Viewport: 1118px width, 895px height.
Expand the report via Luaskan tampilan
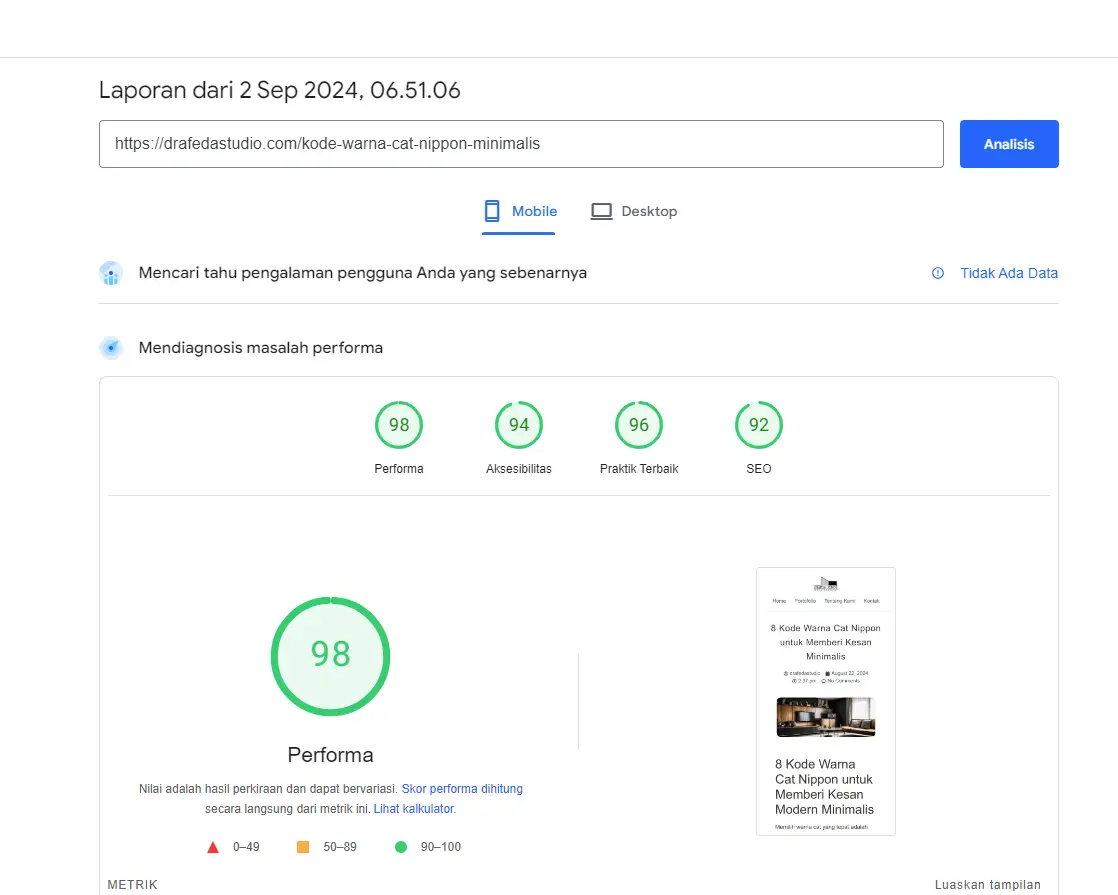pos(987,884)
